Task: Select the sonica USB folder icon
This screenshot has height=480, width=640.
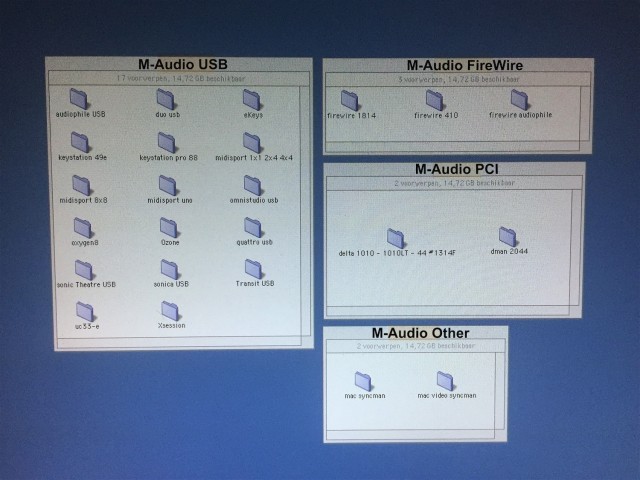Action: [x=170, y=269]
